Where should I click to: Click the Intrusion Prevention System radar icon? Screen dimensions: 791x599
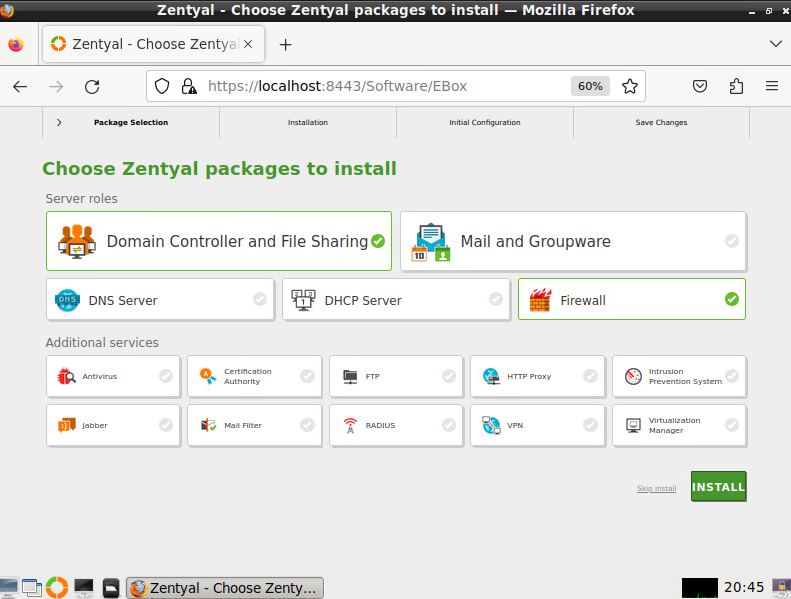(x=633, y=376)
